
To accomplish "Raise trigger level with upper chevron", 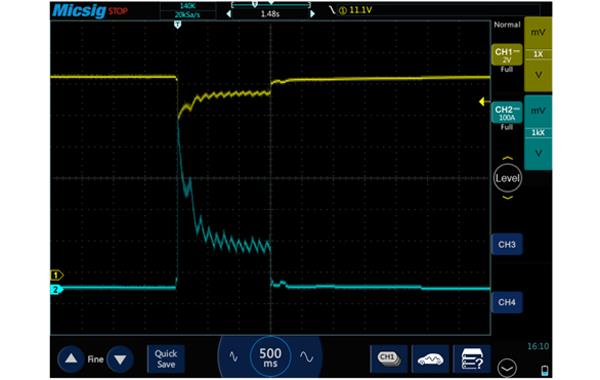I will point(507,158).
